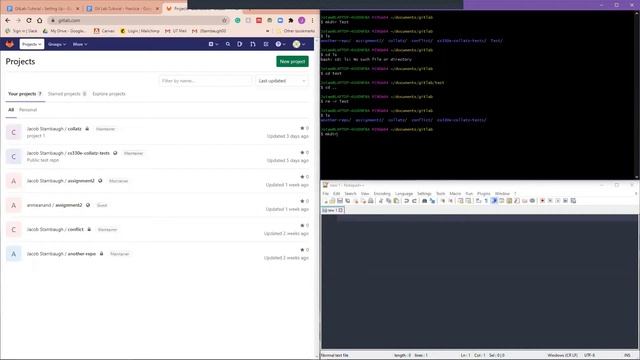Switch to Explore projects tab
Image resolution: width=640 pixels, height=360 pixels.
pyautogui.click(x=109, y=94)
